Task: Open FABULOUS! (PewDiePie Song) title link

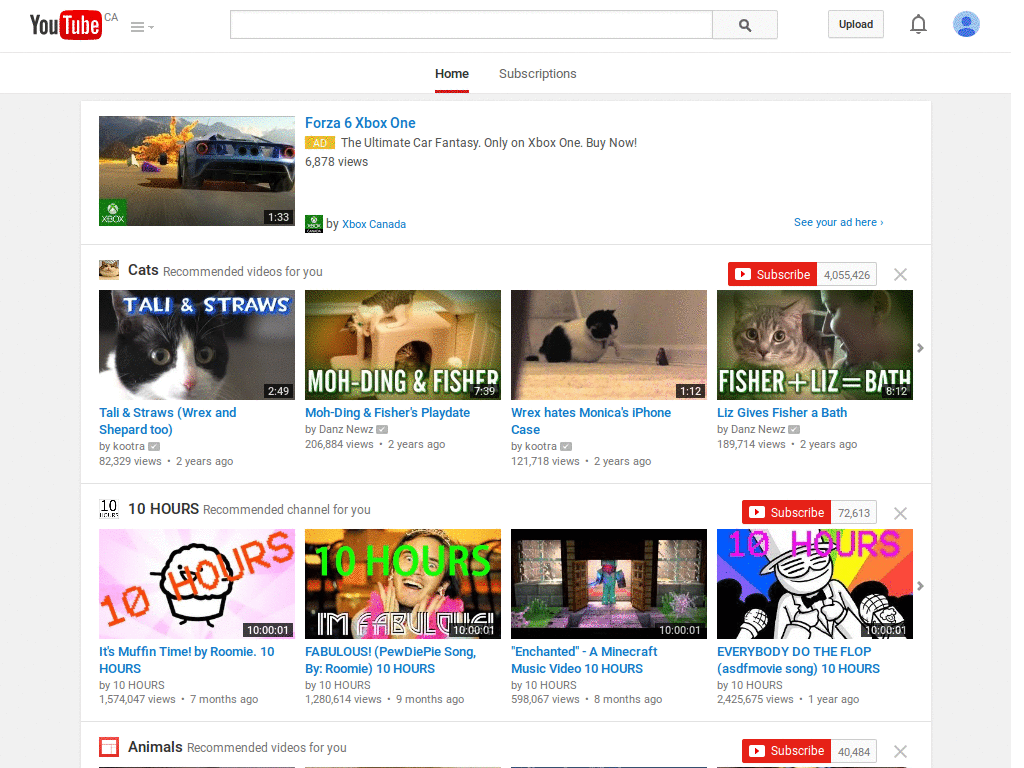Action: (x=391, y=660)
